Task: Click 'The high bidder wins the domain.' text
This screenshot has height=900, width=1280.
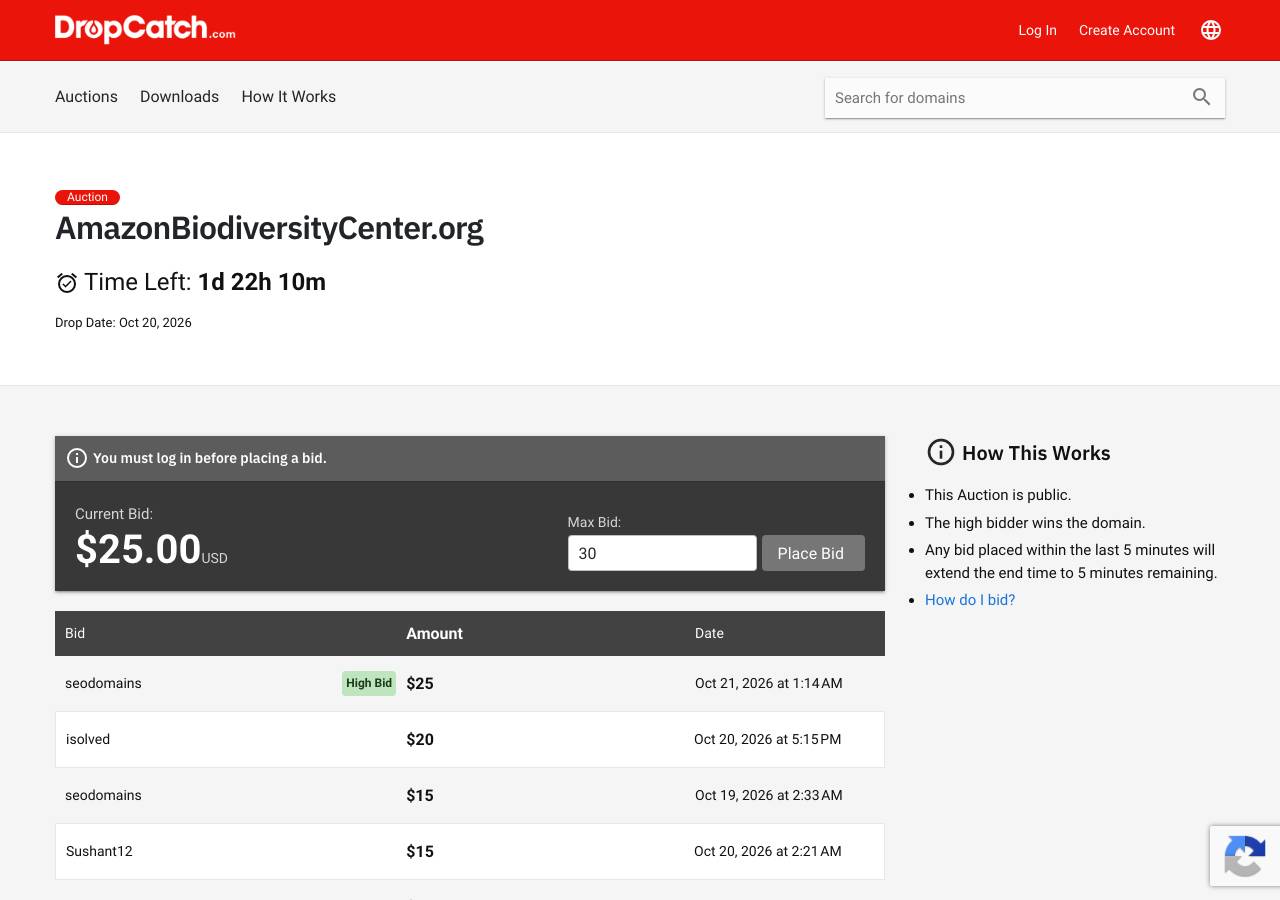Action: (x=1035, y=522)
